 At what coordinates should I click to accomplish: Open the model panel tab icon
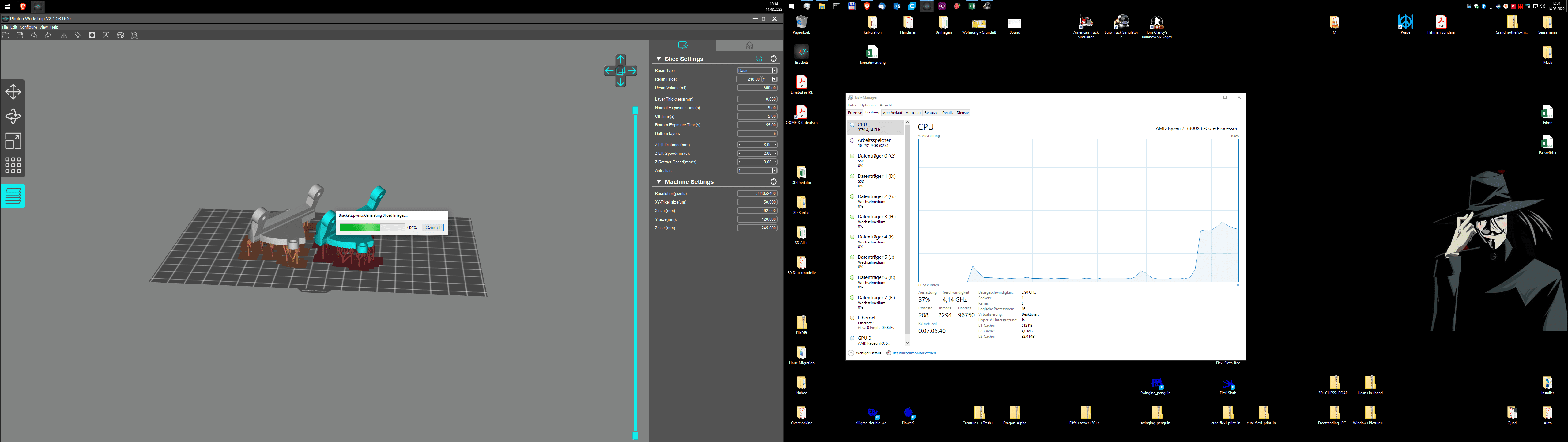pos(749,46)
